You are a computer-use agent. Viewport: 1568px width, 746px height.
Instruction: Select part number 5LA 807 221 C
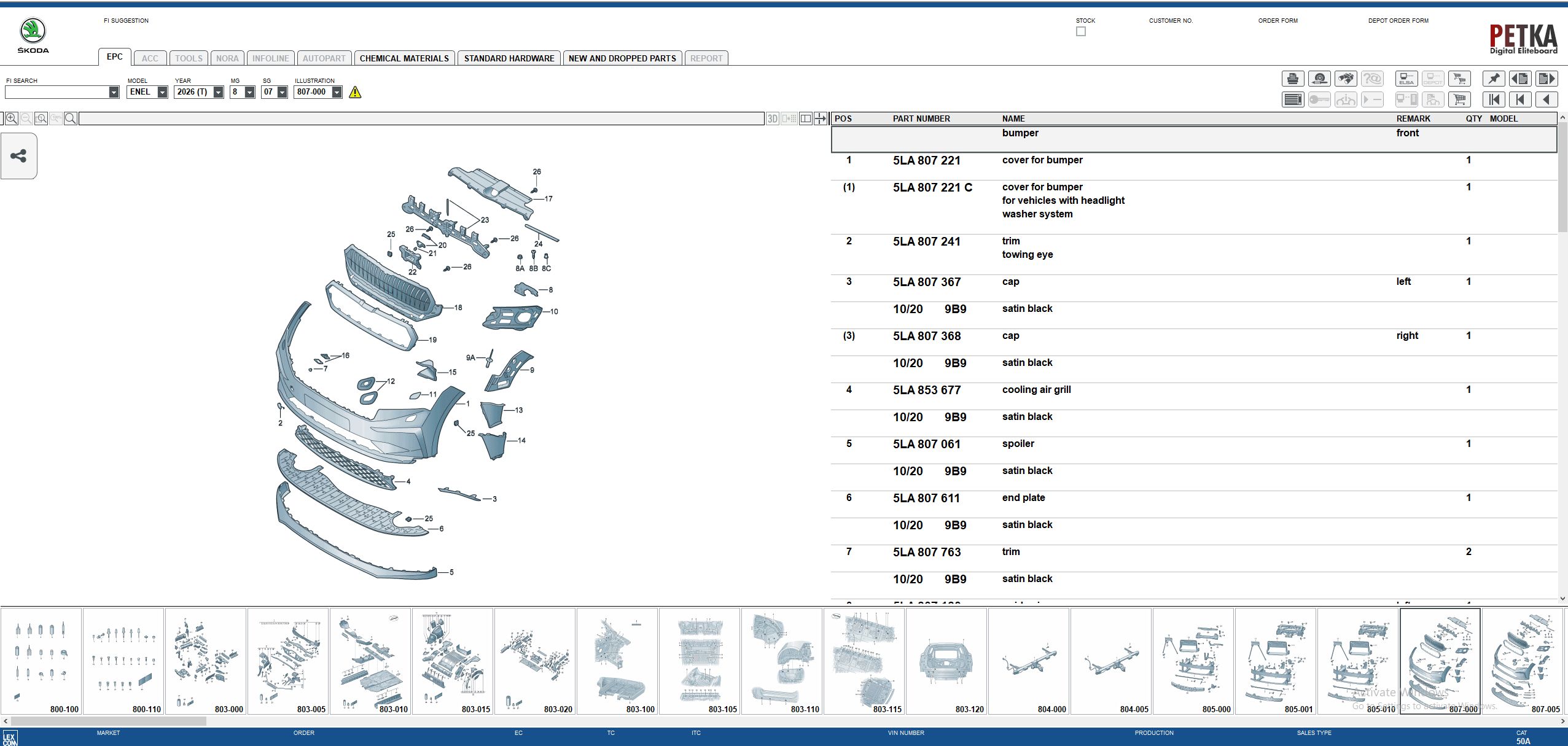coord(932,188)
